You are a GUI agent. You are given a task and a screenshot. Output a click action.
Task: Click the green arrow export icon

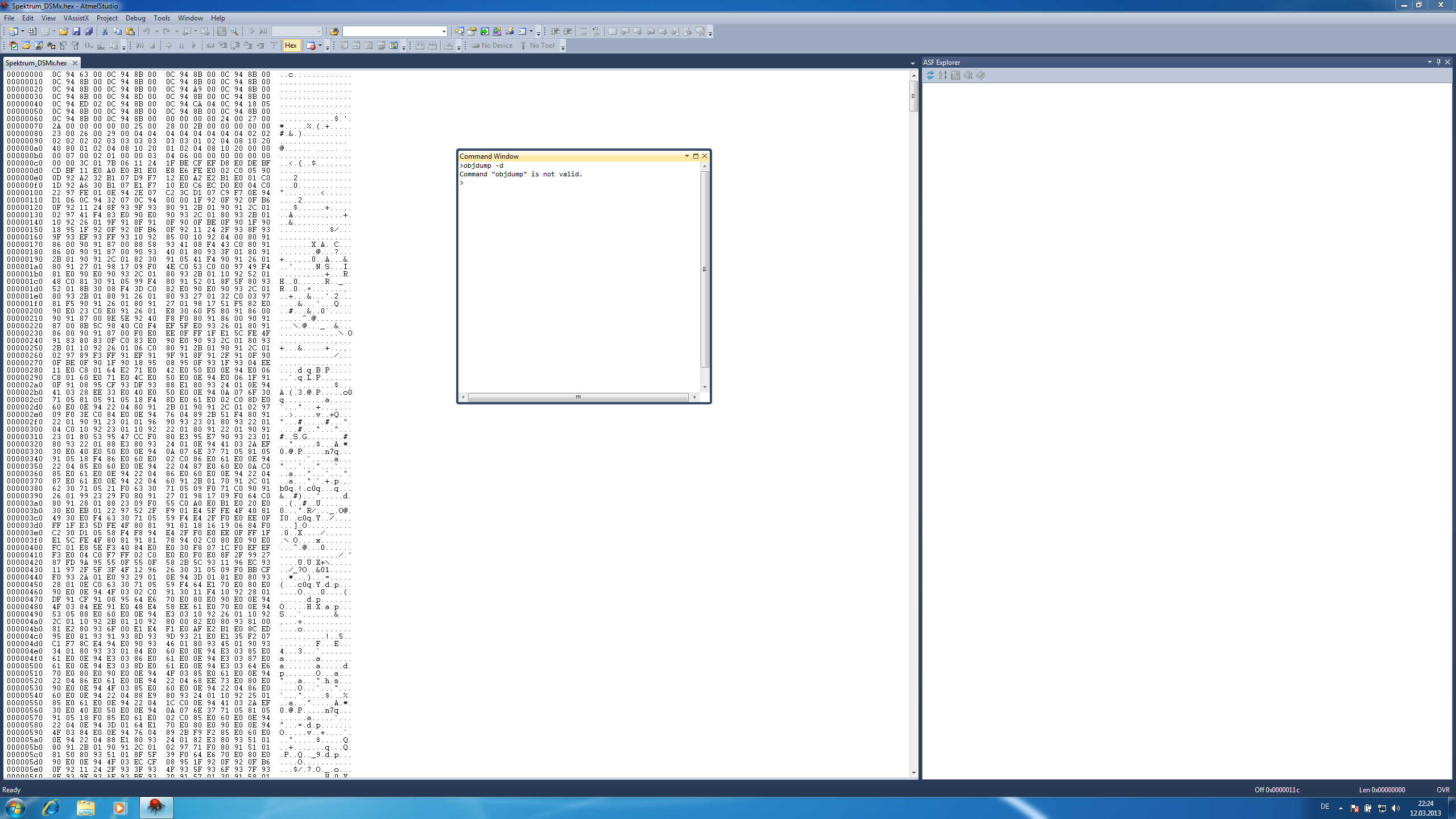click(x=485, y=32)
